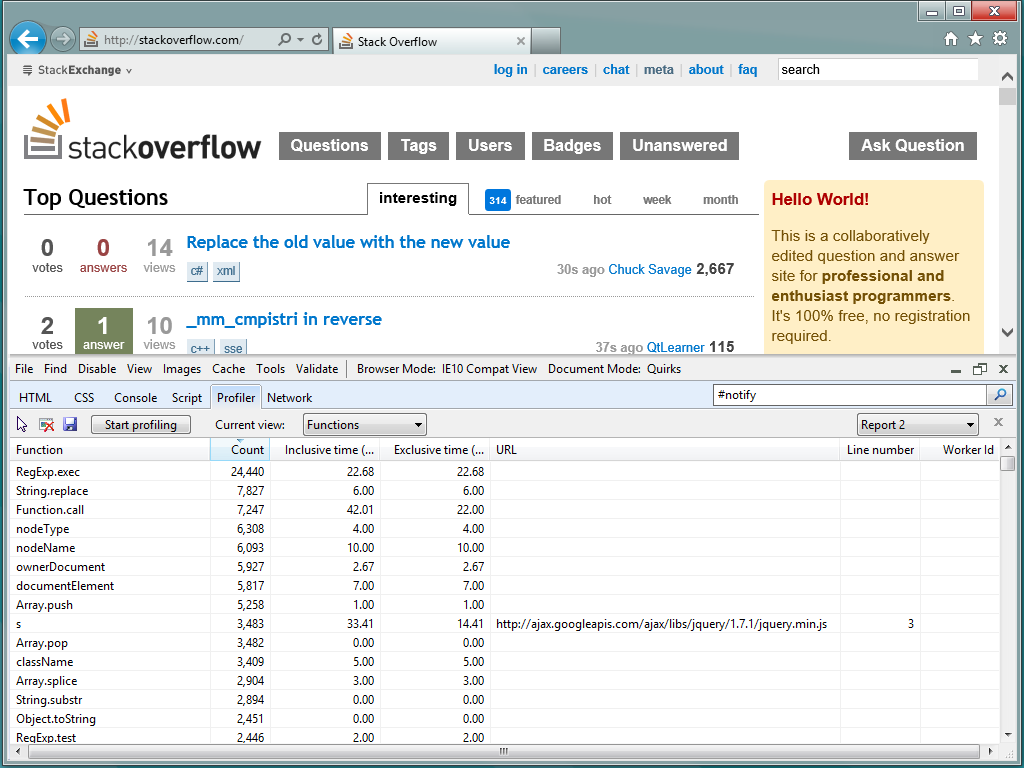The height and width of the screenshot is (768, 1024).
Task: Switch to the Script tab
Action: click(187, 398)
